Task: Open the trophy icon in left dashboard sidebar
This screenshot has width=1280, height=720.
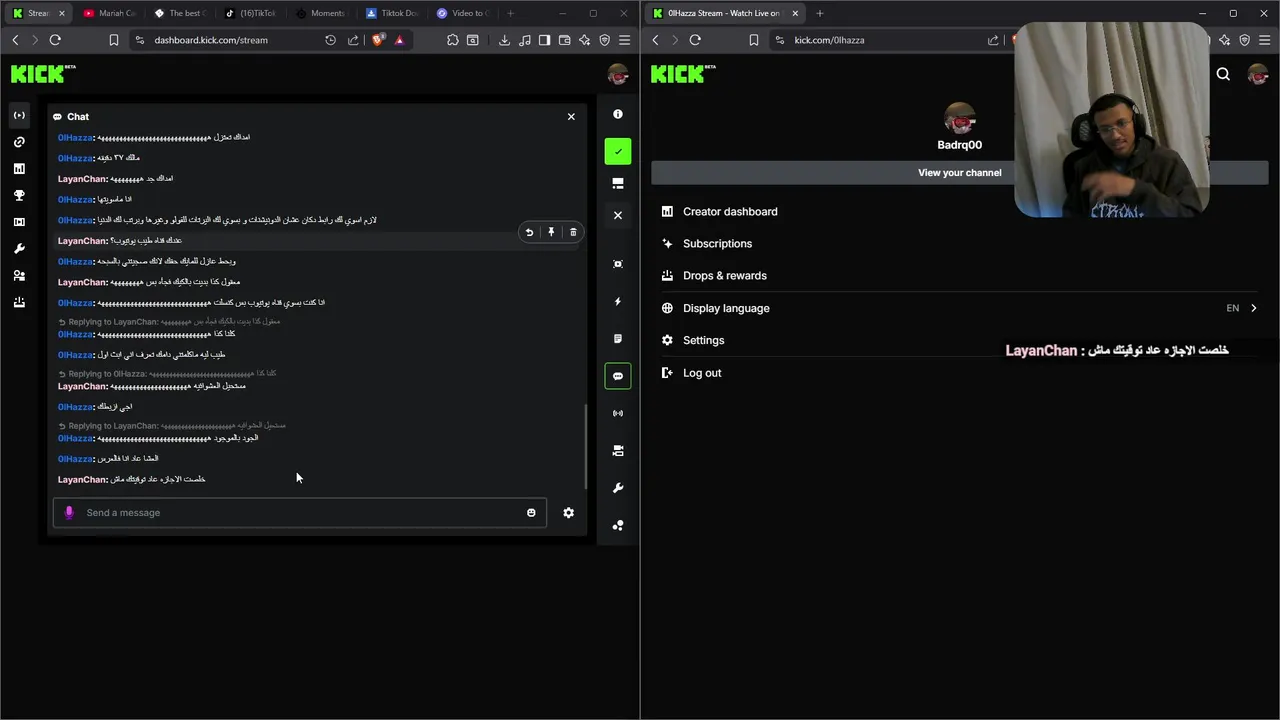Action: (x=19, y=195)
